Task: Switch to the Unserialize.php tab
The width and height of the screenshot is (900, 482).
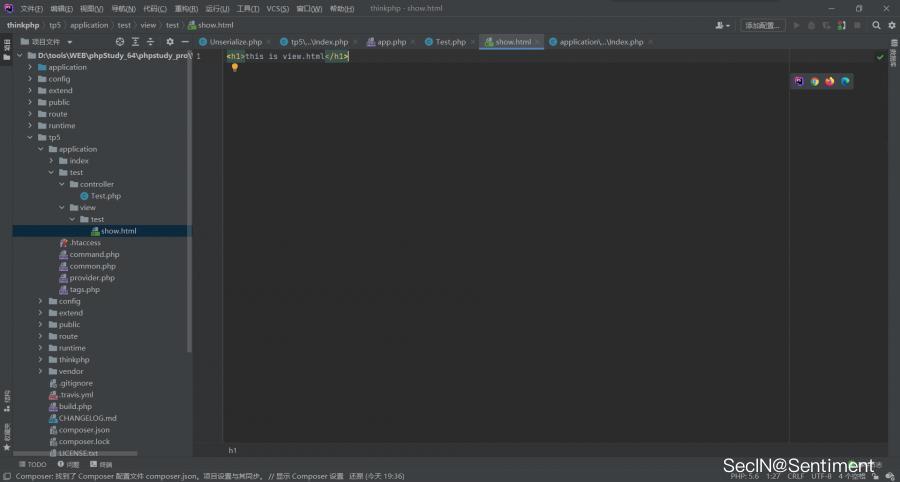Action: [235, 42]
